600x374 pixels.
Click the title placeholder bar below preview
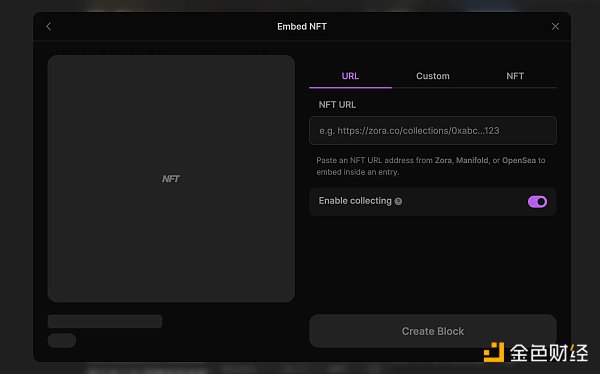pos(105,322)
